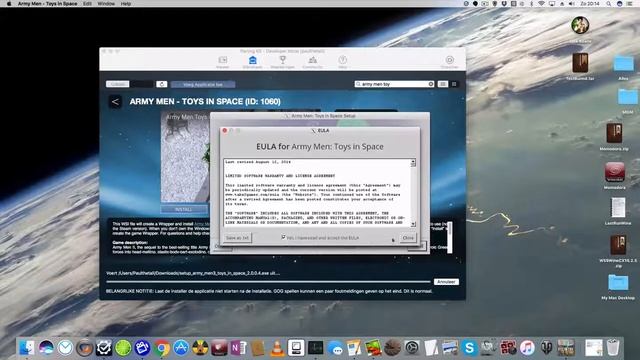
Task: Click the leftmost white button above title
Action: [x=118, y=84]
